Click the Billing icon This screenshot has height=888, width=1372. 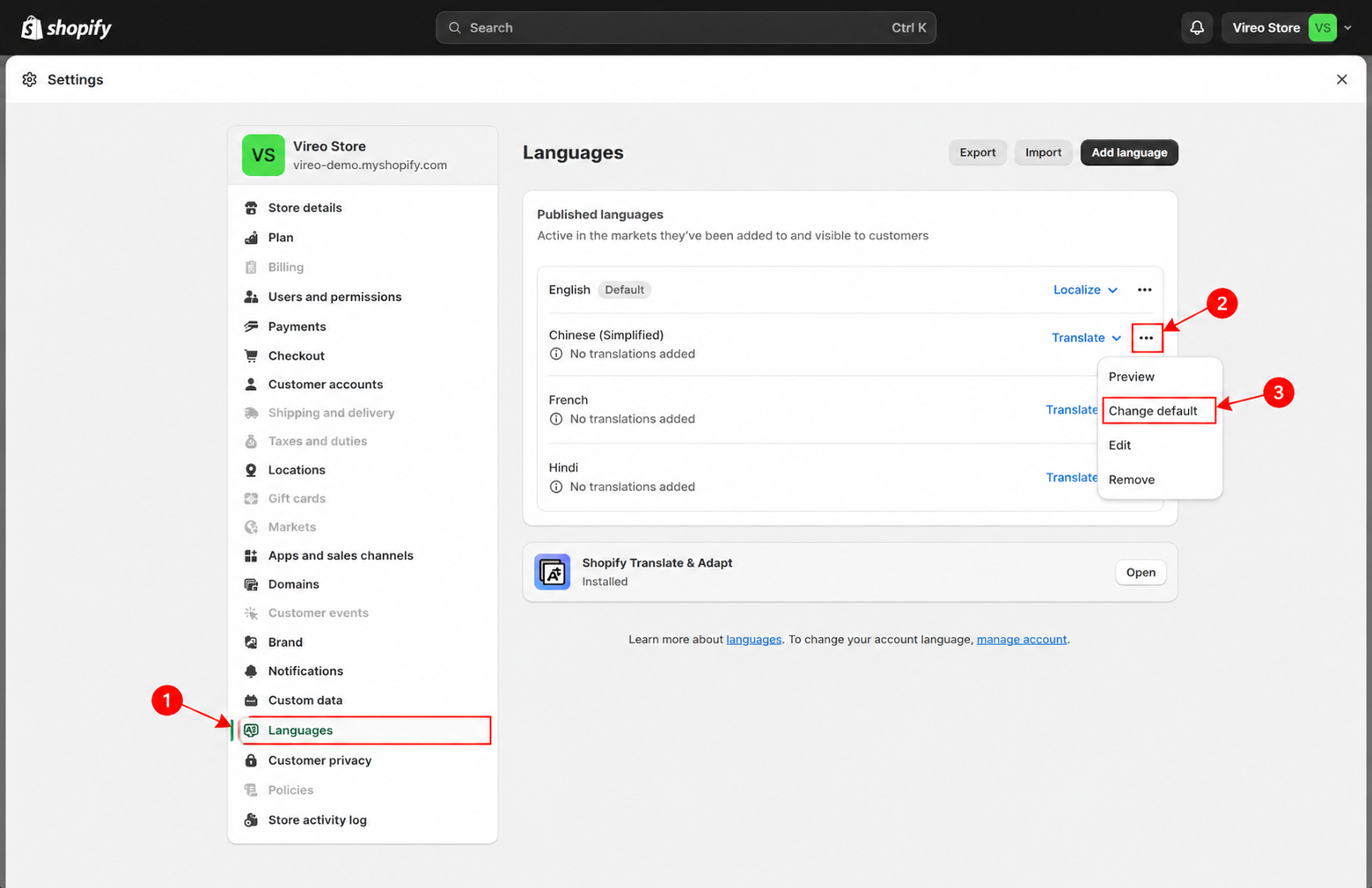tap(251, 268)
